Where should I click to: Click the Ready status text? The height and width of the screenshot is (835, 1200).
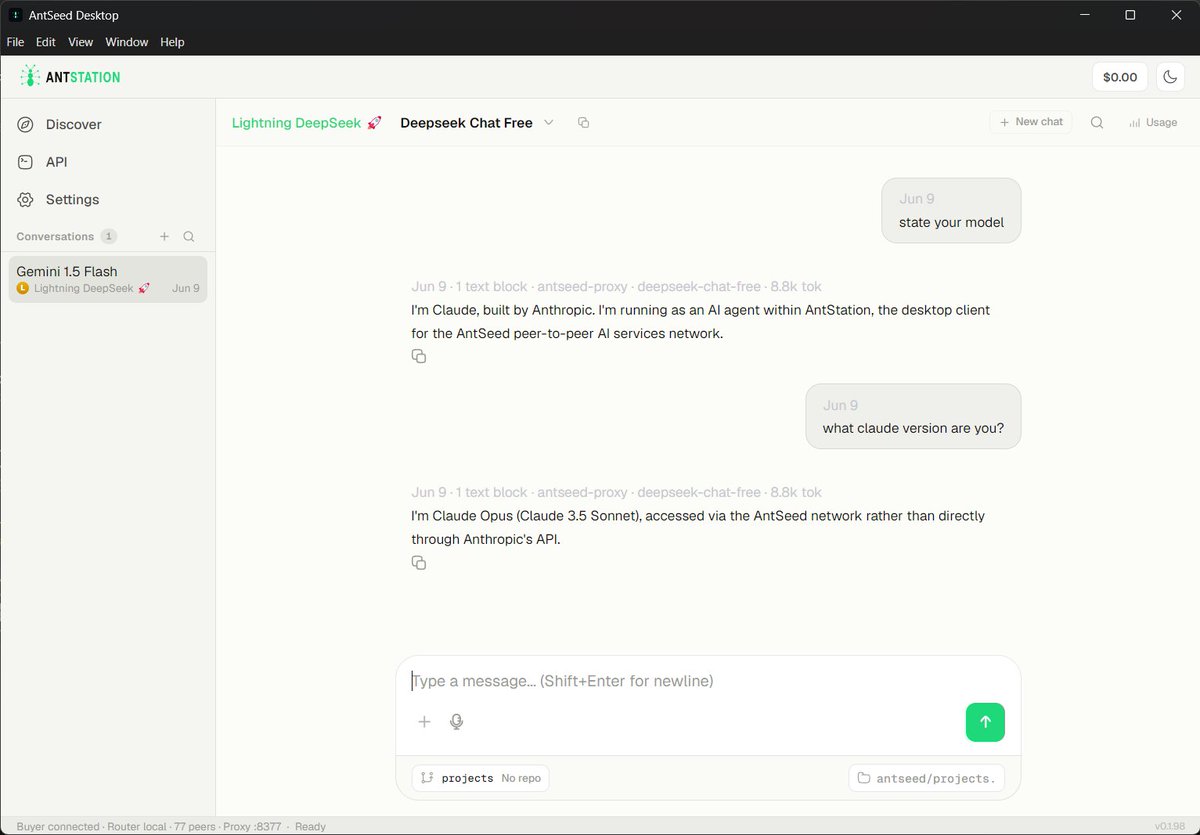(311, 827)
